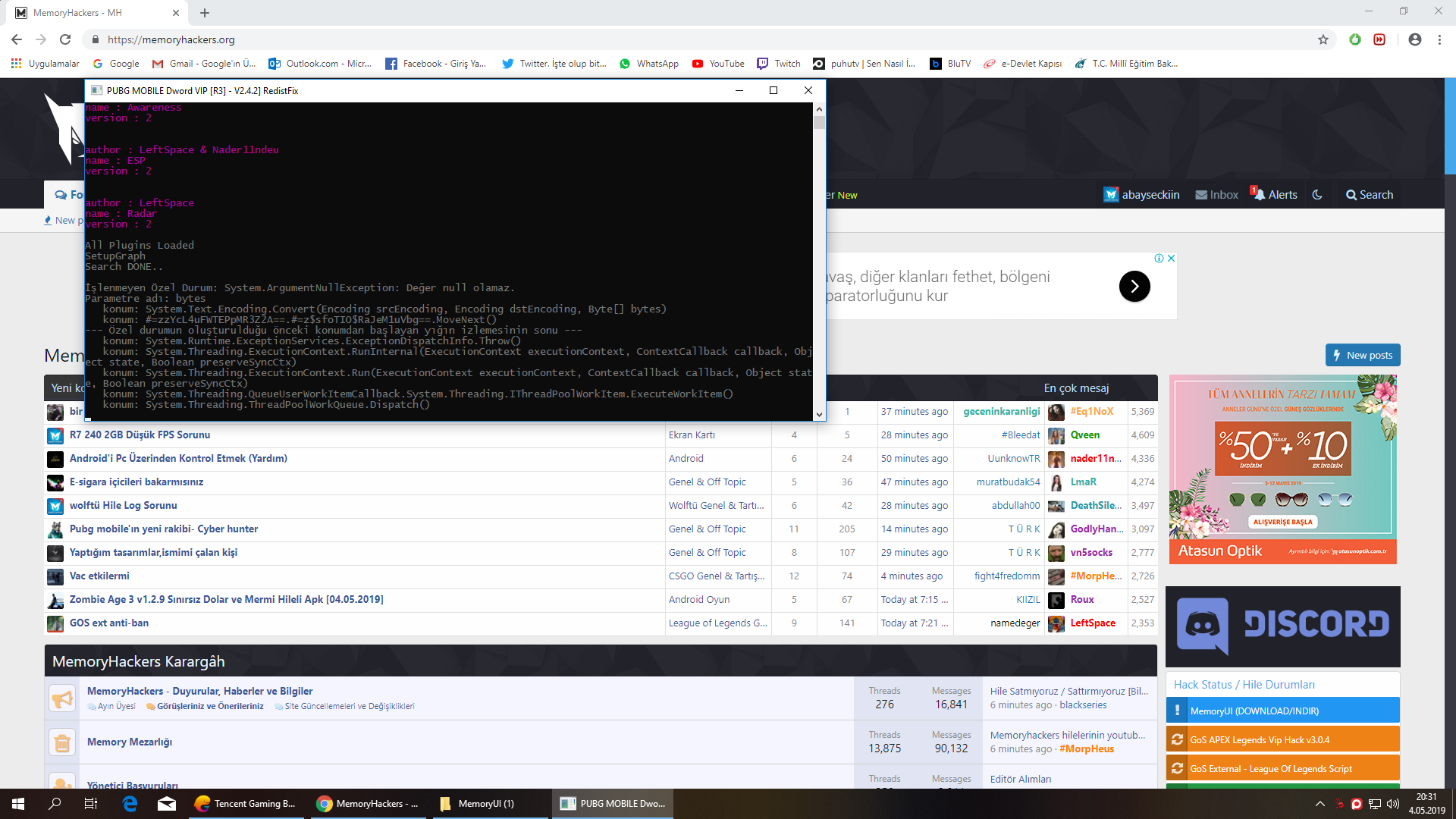Viewport: 1456px width, 819px height.
Task: Open the Ekran Kartı forum category
Action: (x=692, y=435)
